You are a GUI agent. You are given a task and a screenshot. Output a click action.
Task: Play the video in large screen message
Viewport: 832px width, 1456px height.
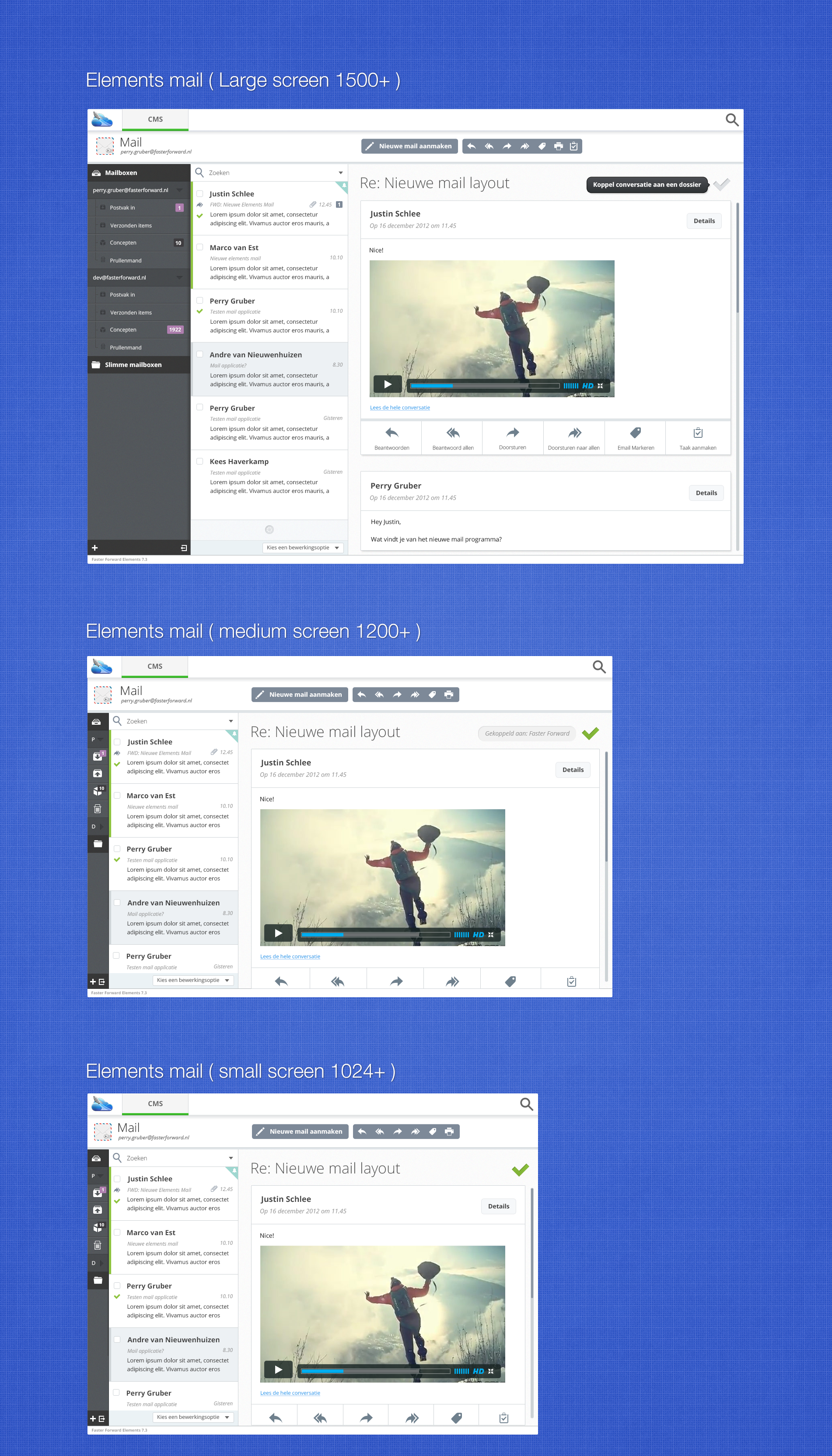(388, 384)
